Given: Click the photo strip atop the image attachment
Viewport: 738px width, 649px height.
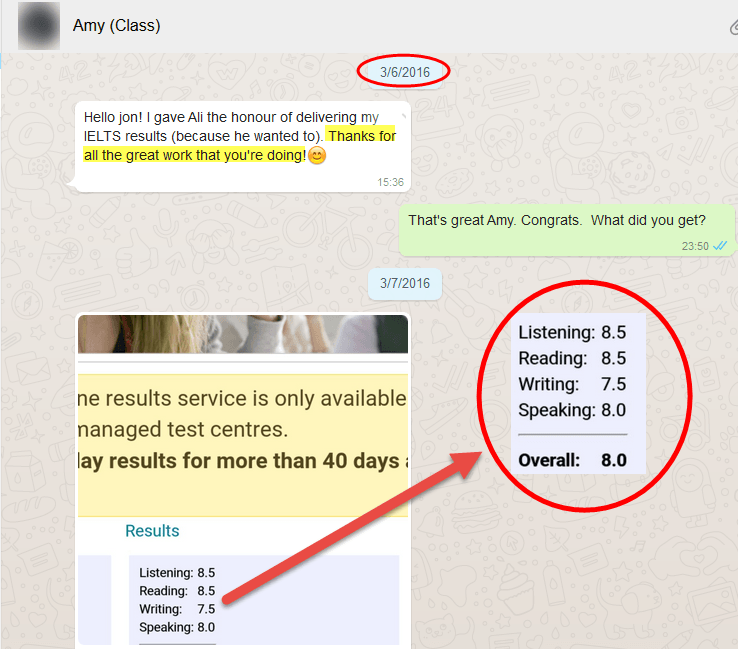Looking at the screenshot, I should (242, 334).
